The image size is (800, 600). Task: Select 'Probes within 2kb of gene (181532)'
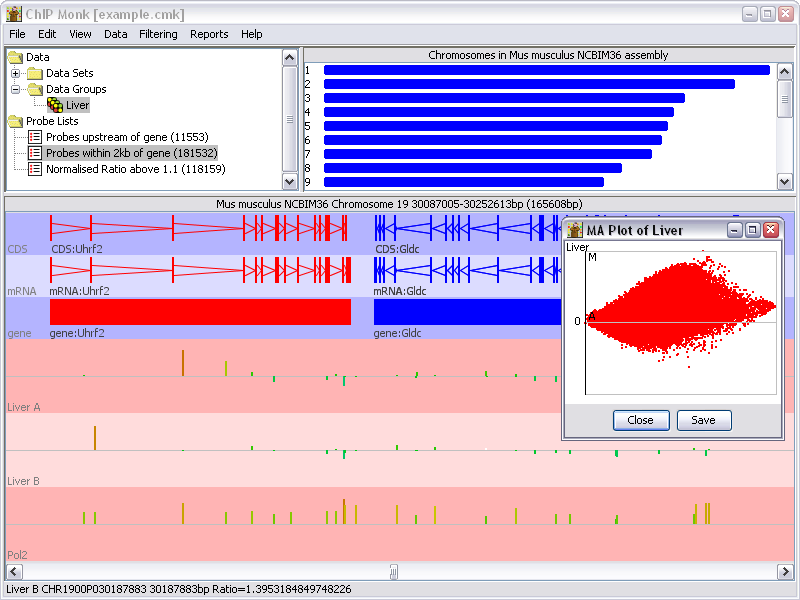point(131,153)
